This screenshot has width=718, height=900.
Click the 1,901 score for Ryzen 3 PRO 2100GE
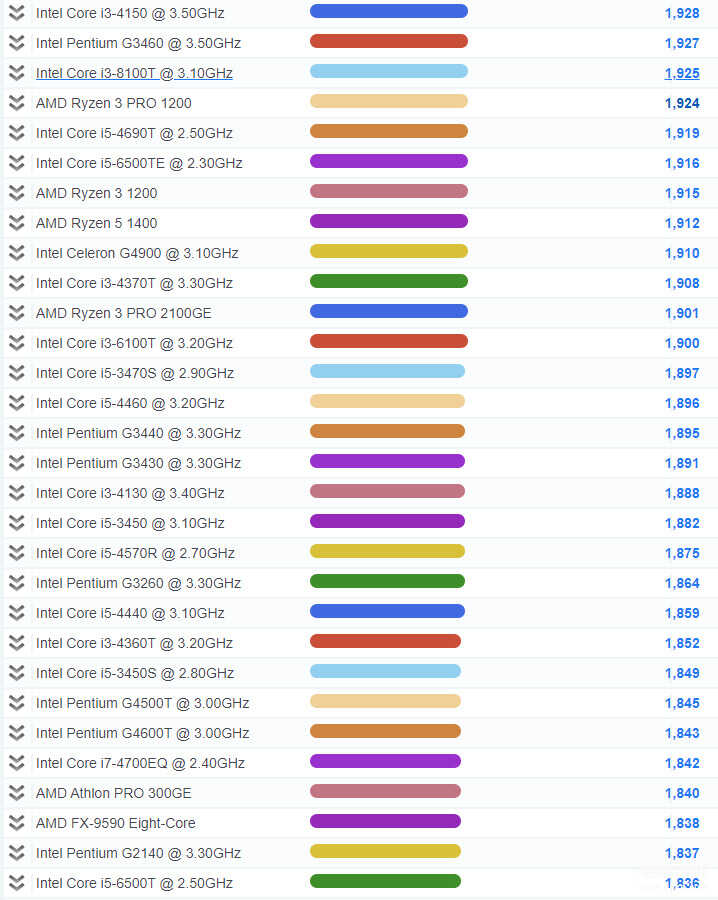click(x=682, y=313)
